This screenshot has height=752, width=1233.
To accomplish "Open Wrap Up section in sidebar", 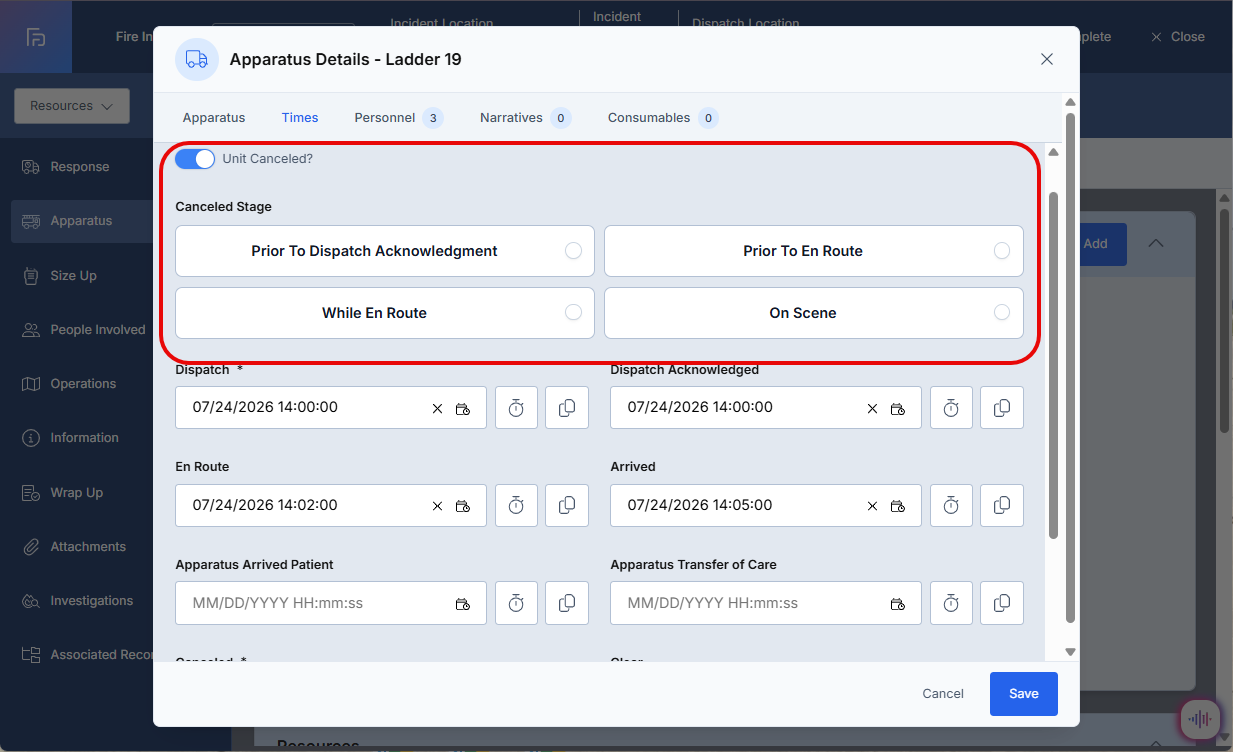I will pos(76,493).
